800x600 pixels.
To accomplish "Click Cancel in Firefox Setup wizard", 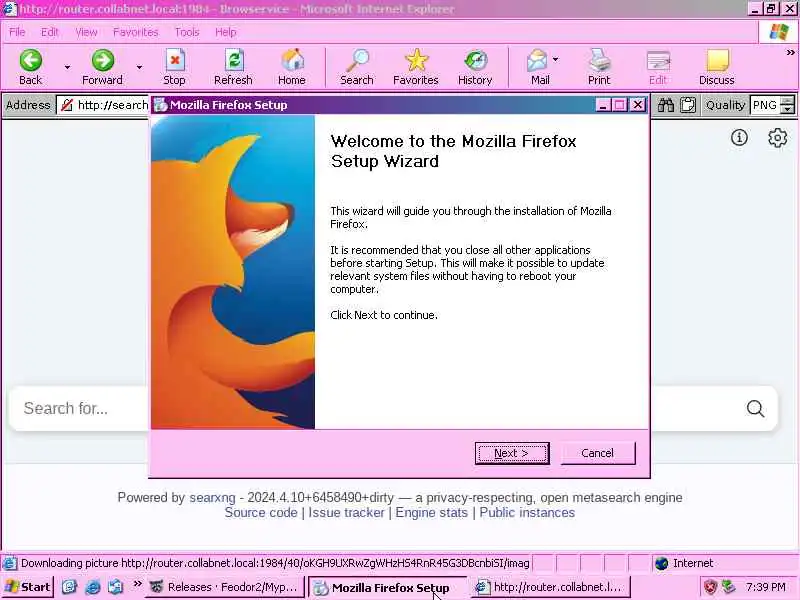I will [x=598, y=453].
